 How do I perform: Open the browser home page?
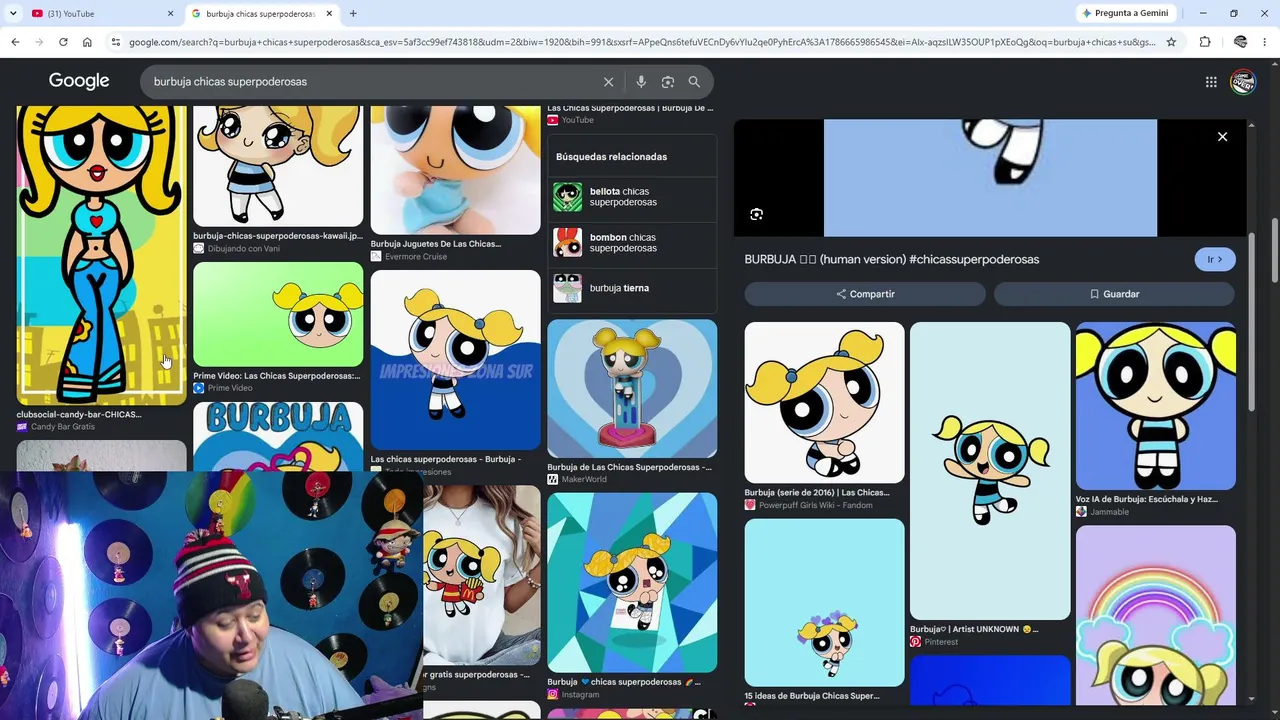pyautogui.click(x=87, y=42)
